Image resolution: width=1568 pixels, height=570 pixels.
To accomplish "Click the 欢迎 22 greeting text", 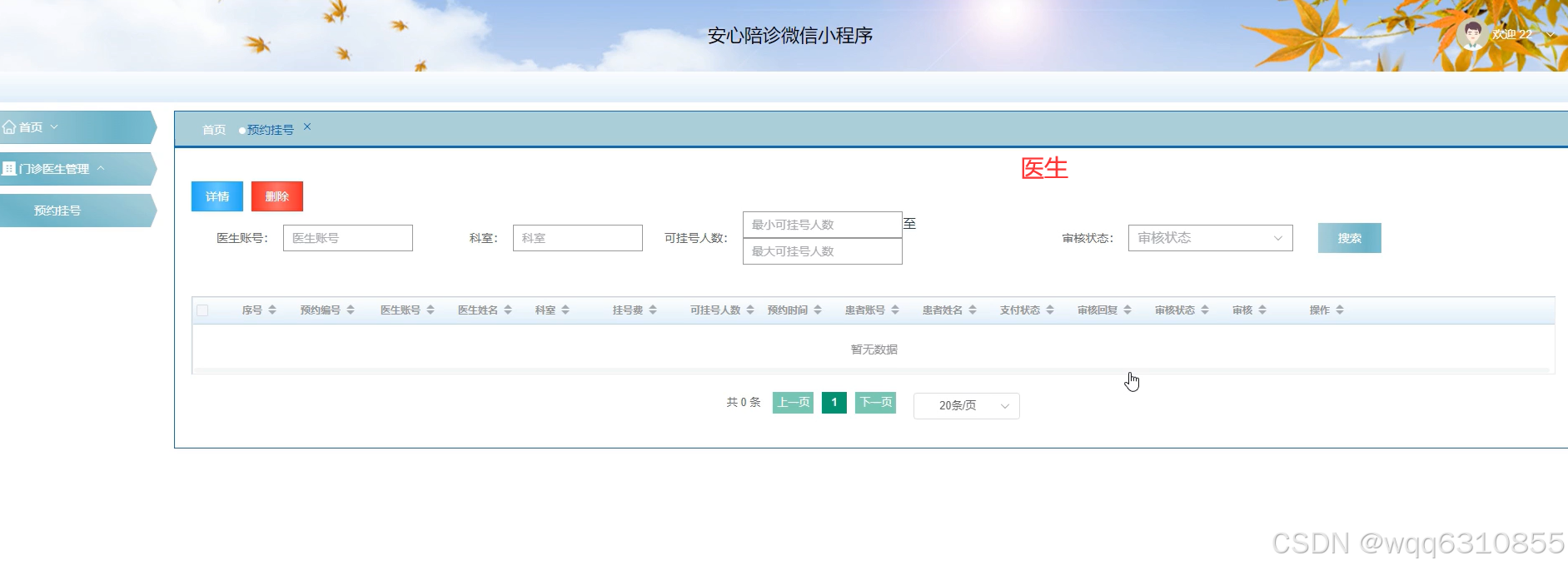I will pos(1511,35).
